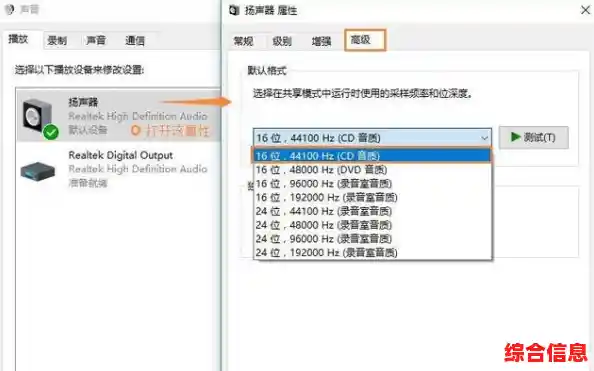Switch to the 播放 tab in Sound window
This screenshot has height=371, width=594.
point(19,39)
